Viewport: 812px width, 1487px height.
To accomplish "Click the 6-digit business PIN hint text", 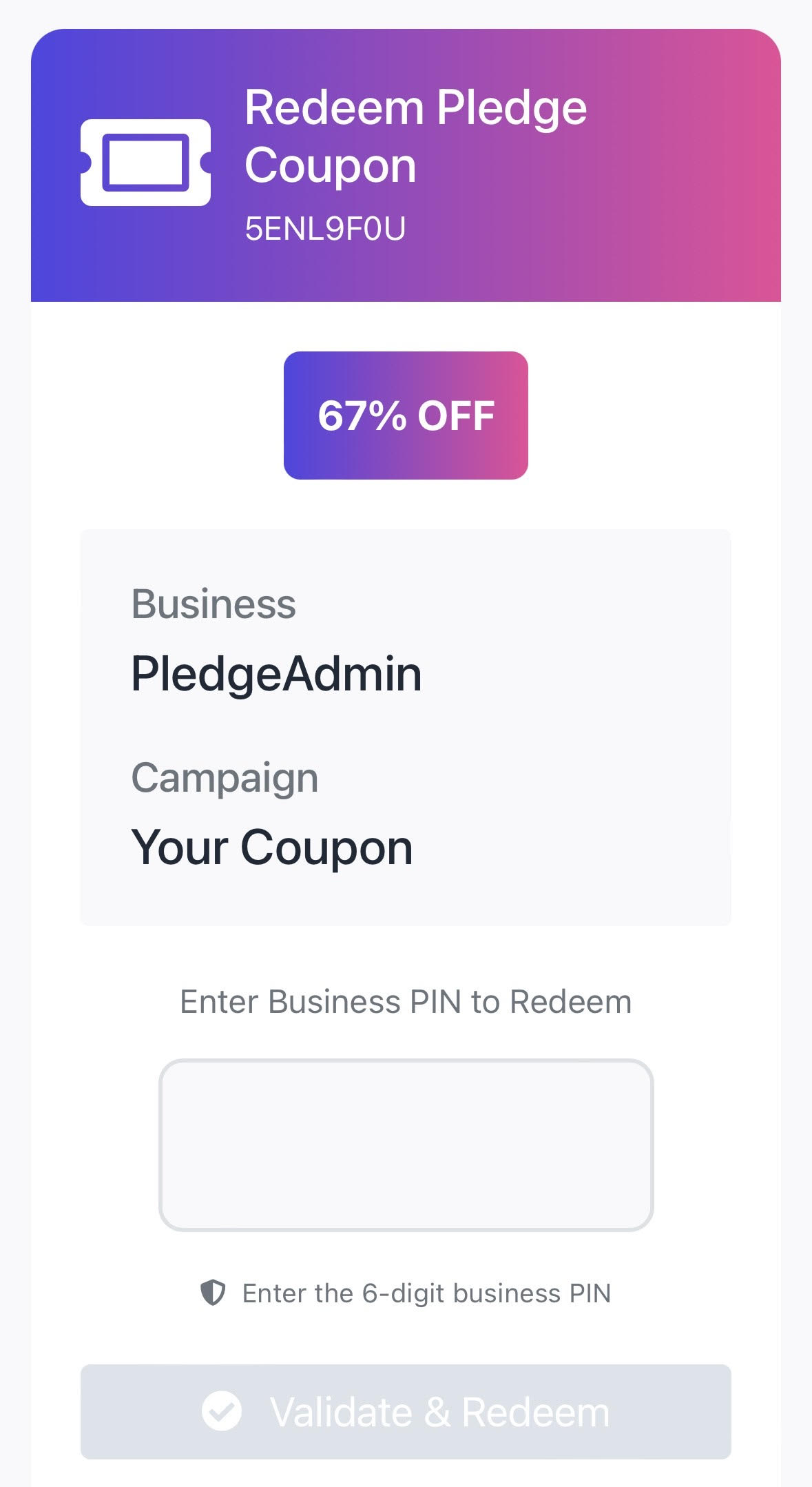I will (x=426, y=1293).
